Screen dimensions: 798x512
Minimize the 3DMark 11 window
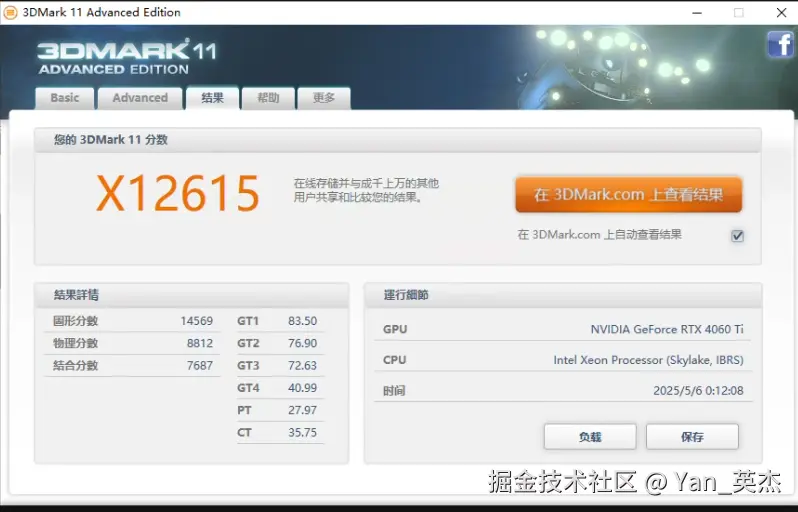pyautogui.click(x=697, y=13)
